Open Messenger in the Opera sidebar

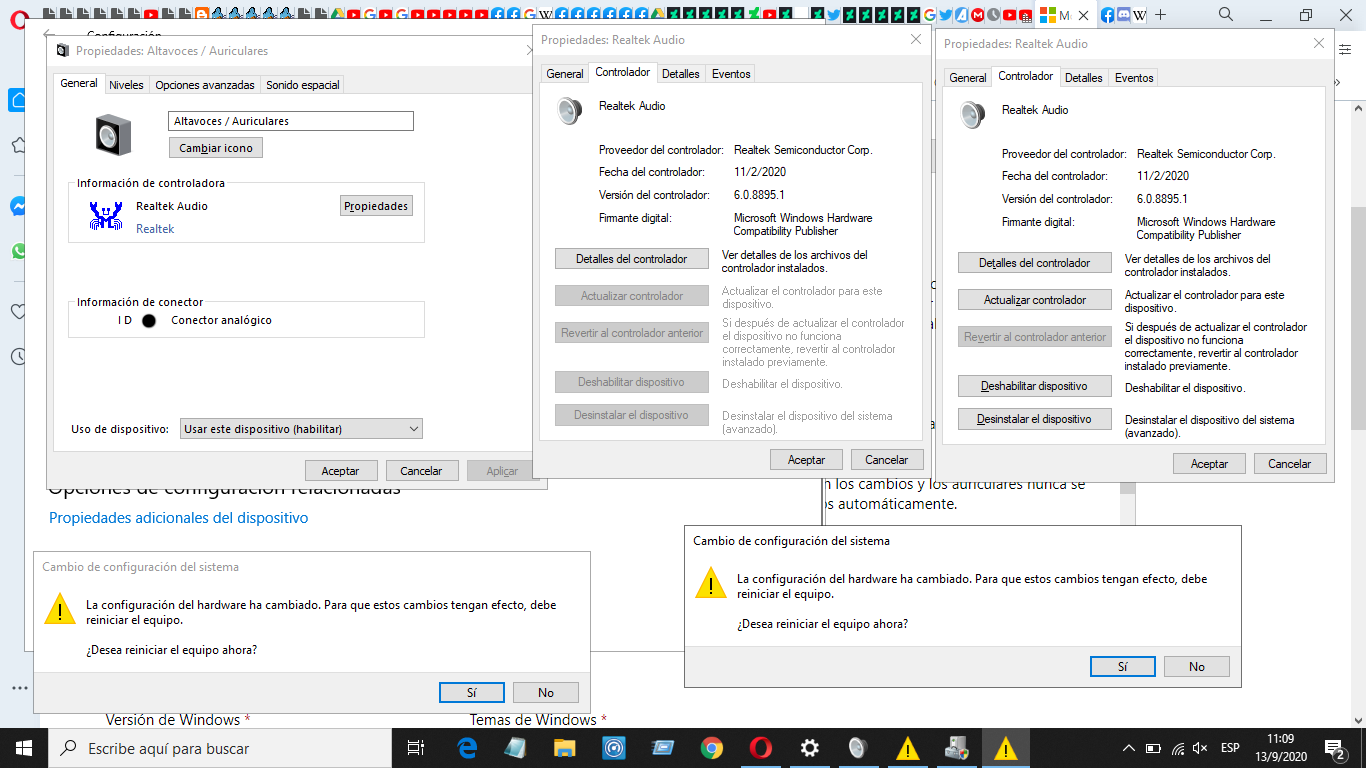[x=19, y=207]
